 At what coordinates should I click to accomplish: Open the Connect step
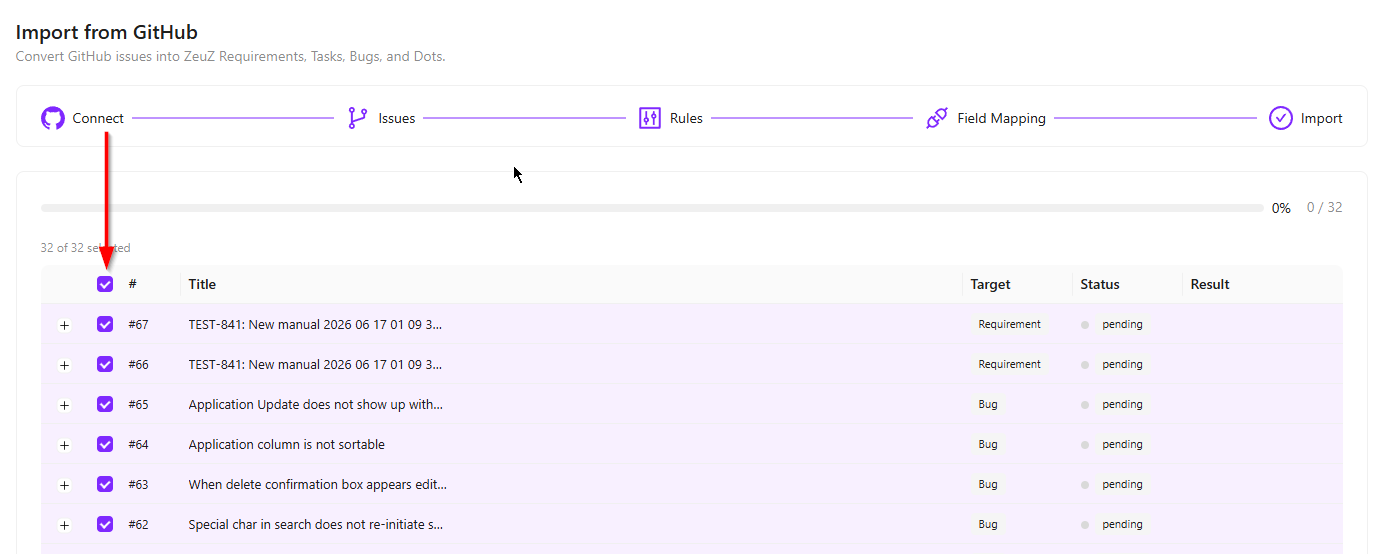(82, 118)
